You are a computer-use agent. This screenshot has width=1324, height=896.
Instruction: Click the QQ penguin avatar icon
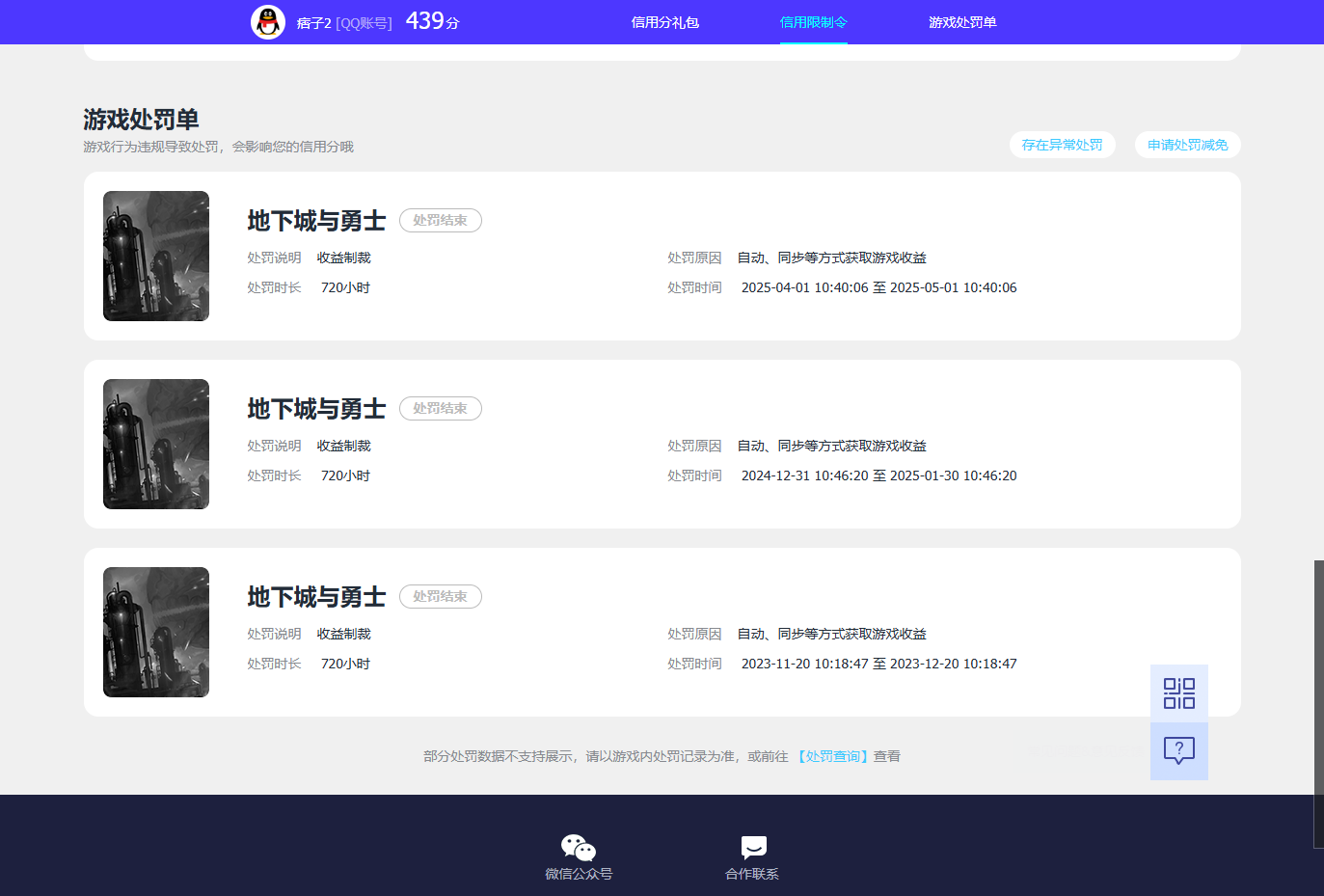coord(268,22)
